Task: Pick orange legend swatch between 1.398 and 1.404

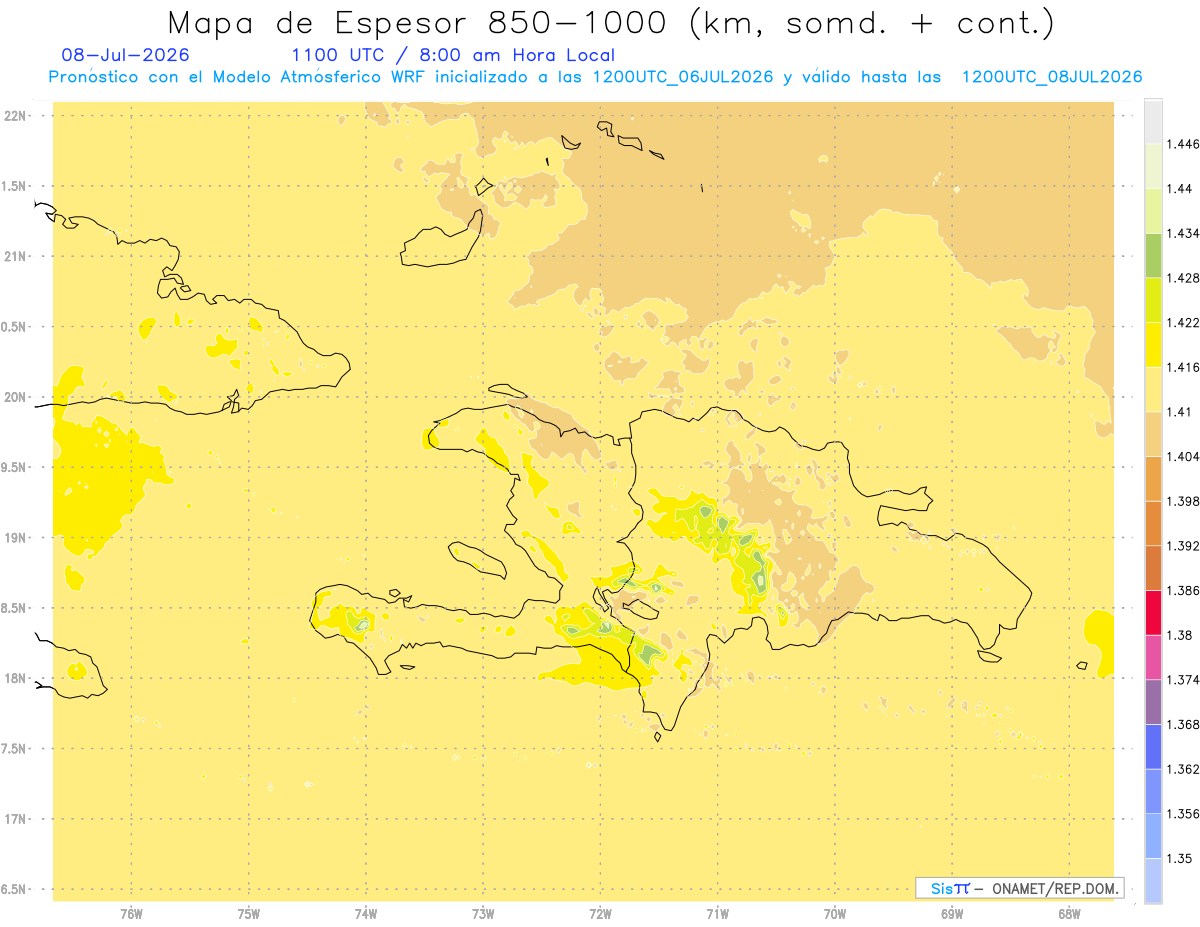Action: tap(1153, 479)
